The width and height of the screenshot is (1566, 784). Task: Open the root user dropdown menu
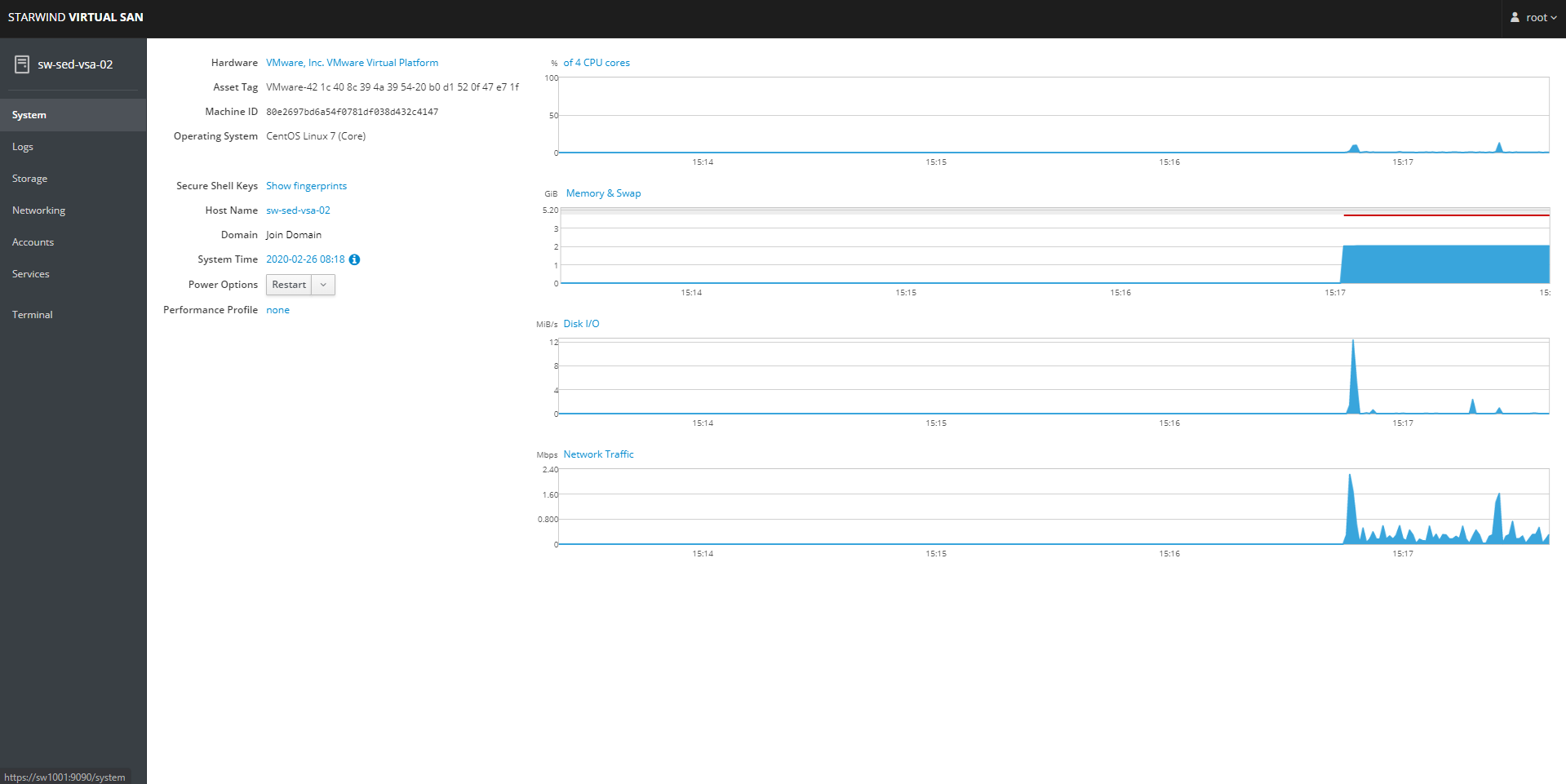[x=1536, y=18]
